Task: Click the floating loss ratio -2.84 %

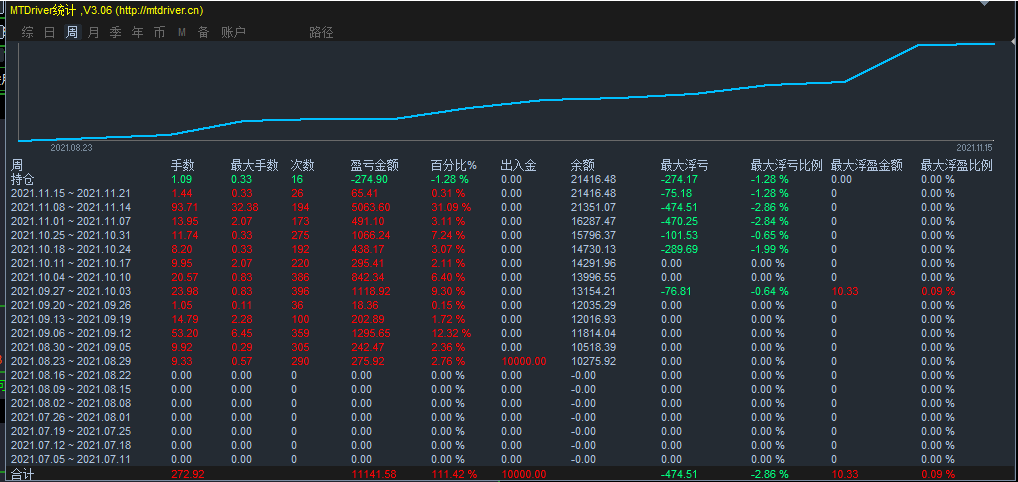Action: pos(769,221)
